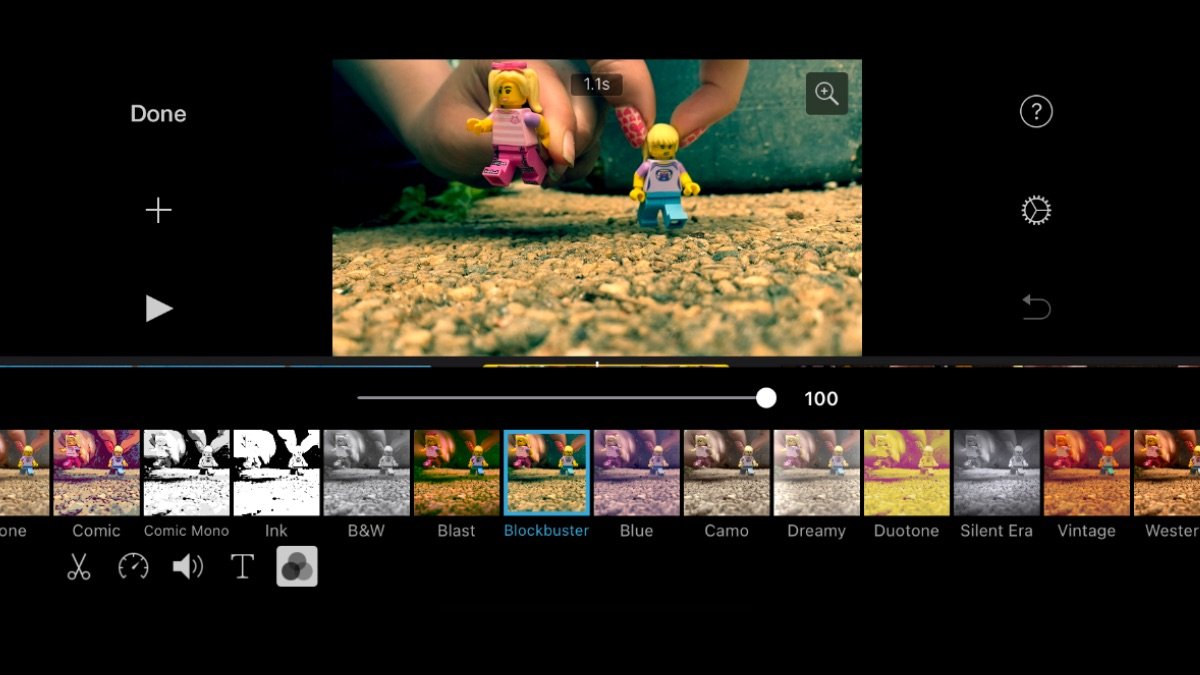The image size is (1200, 675).
Task: Add media with the plus icon
Action: (x=159, y=210)
